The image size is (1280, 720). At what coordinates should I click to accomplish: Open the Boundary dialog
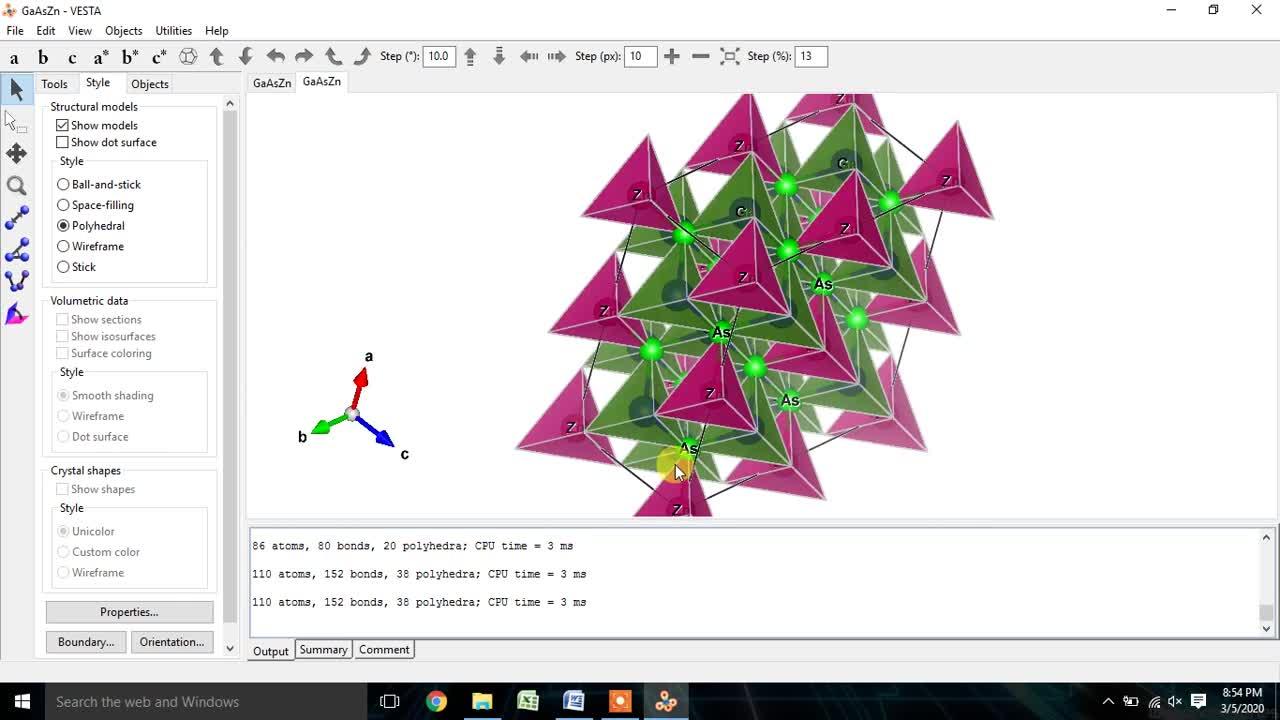coord(85,641)
